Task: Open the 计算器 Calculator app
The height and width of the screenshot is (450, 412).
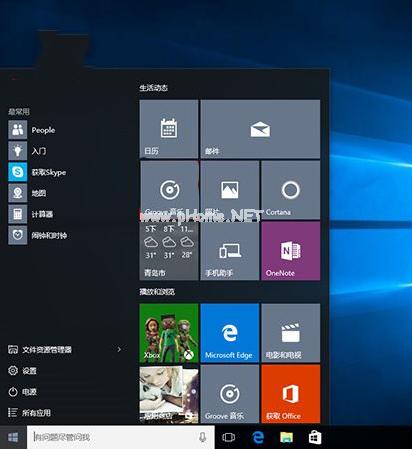Action: 31,214
